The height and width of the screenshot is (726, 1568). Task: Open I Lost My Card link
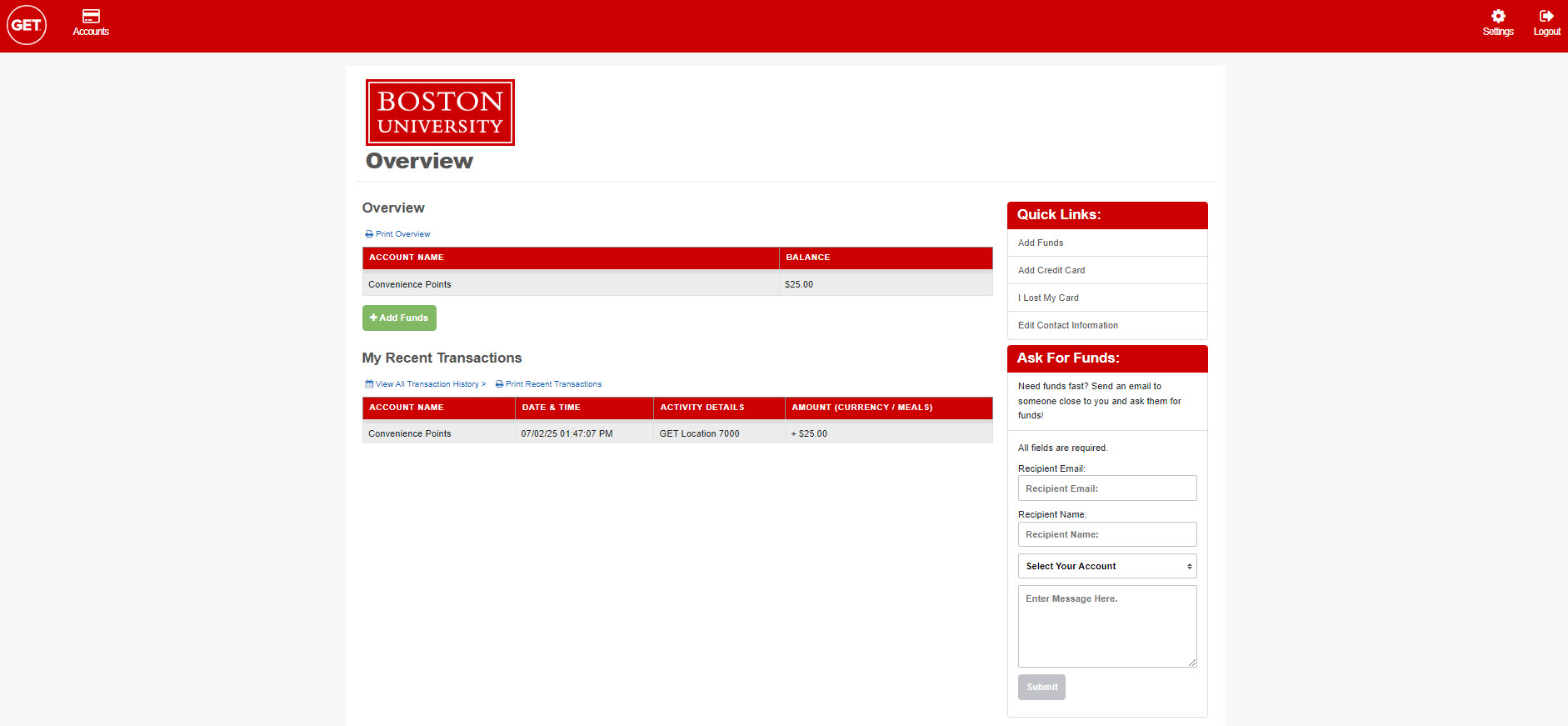pyautogui.click(x=1107, y=298)
